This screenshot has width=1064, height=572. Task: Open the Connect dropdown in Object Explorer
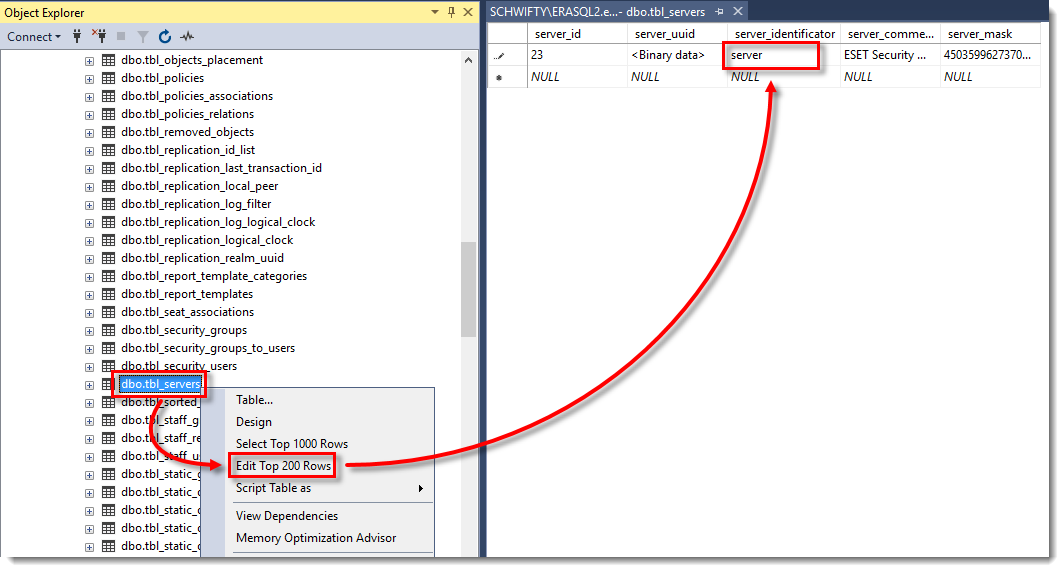click(x=34, y=37)
